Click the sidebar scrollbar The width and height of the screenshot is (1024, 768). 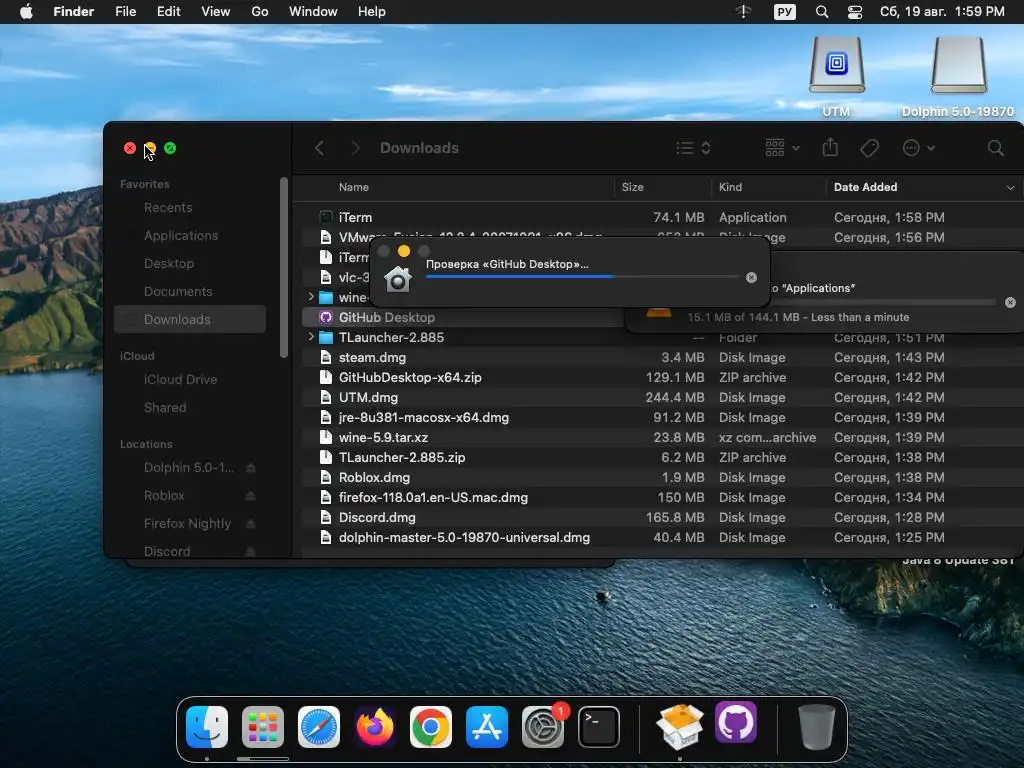click(x=283, y=268)
